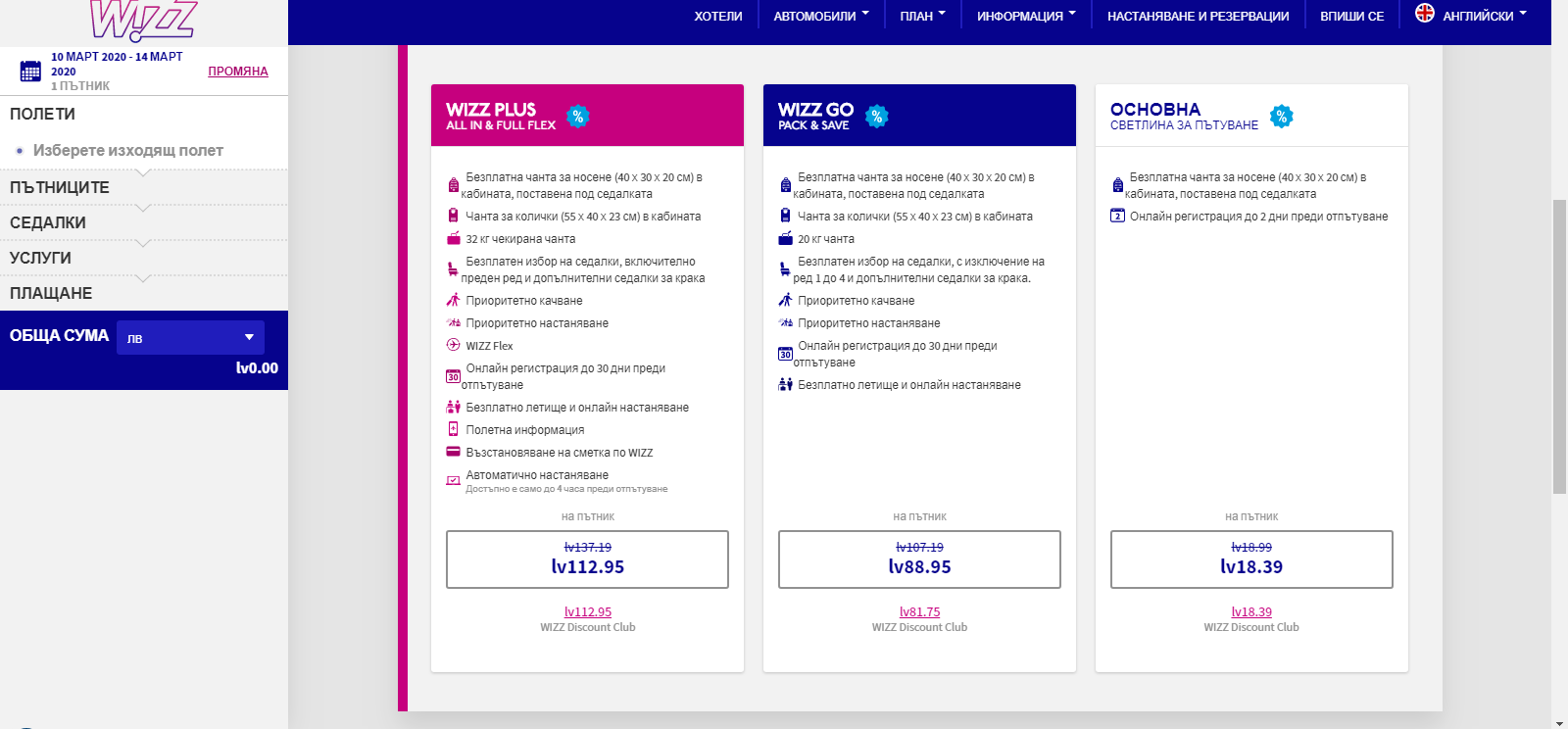Open the ХОТЕЛИ menu item

717,16
